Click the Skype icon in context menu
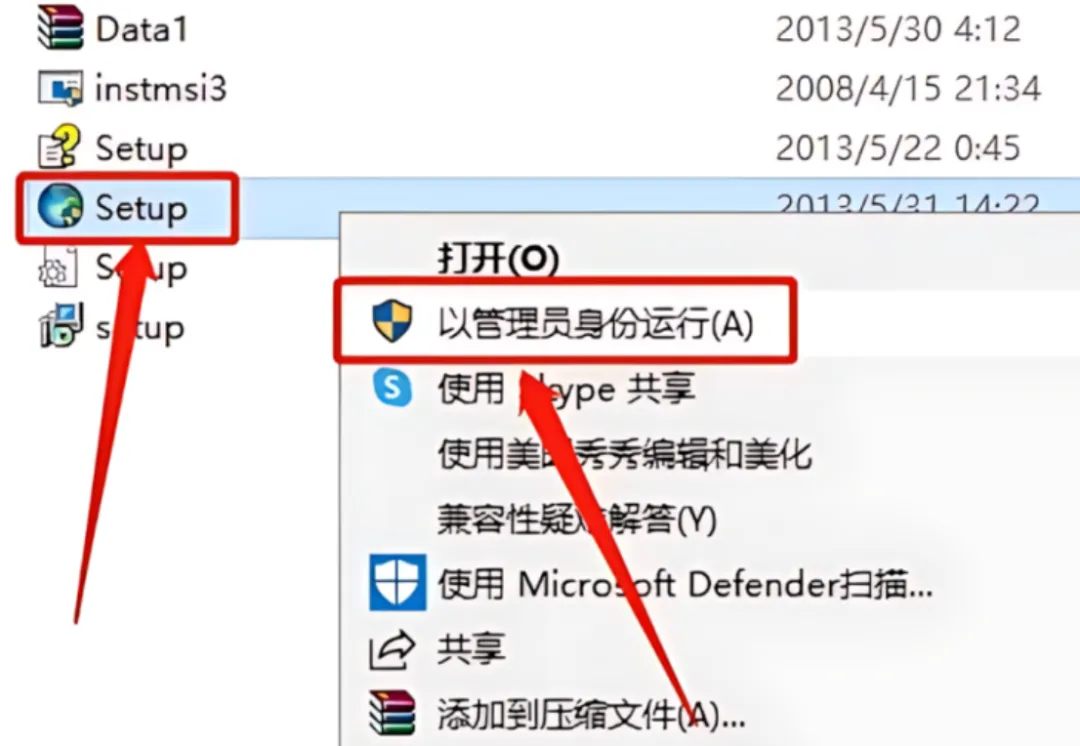 392,387
